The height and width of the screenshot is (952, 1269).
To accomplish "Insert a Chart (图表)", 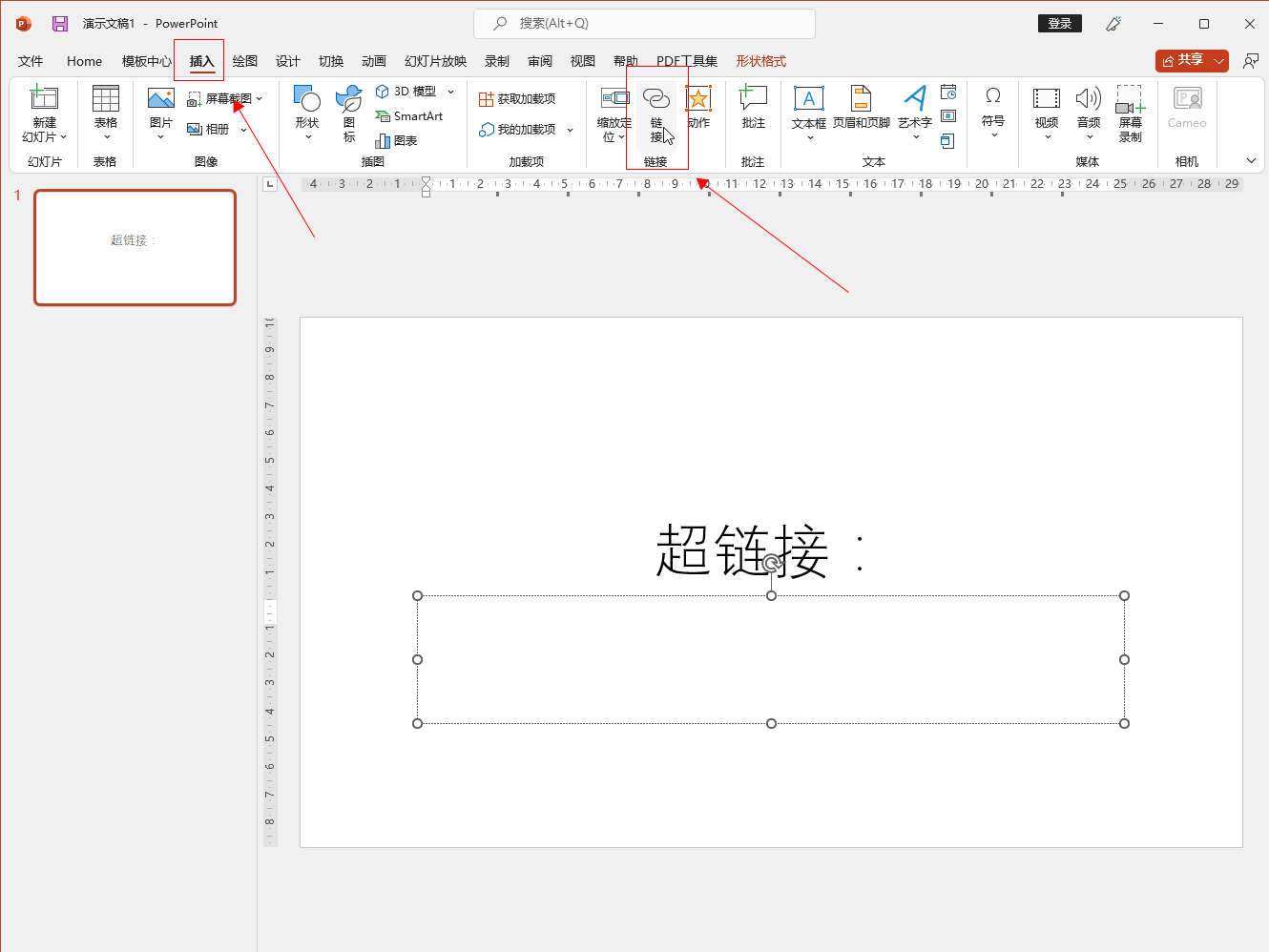I will (x=397, y=141).
